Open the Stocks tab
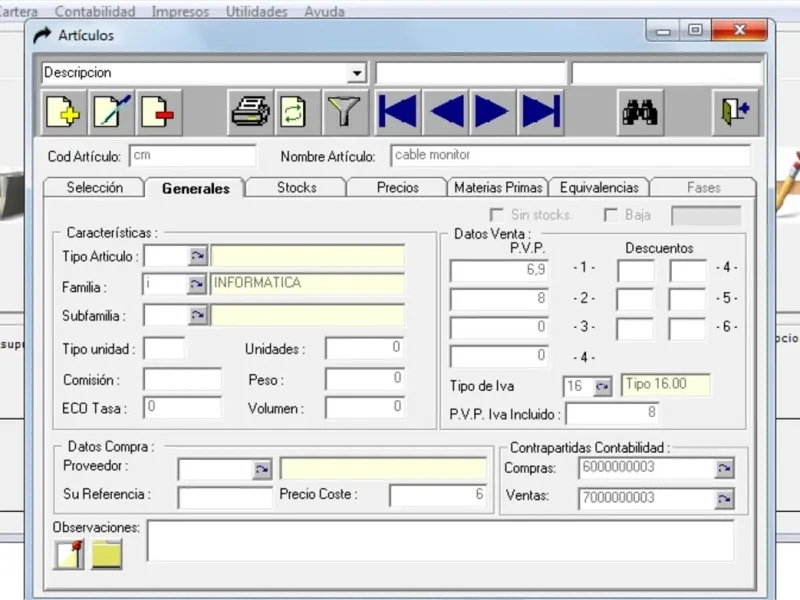Viewport: 800px width, 600px height. pos(296,187)
